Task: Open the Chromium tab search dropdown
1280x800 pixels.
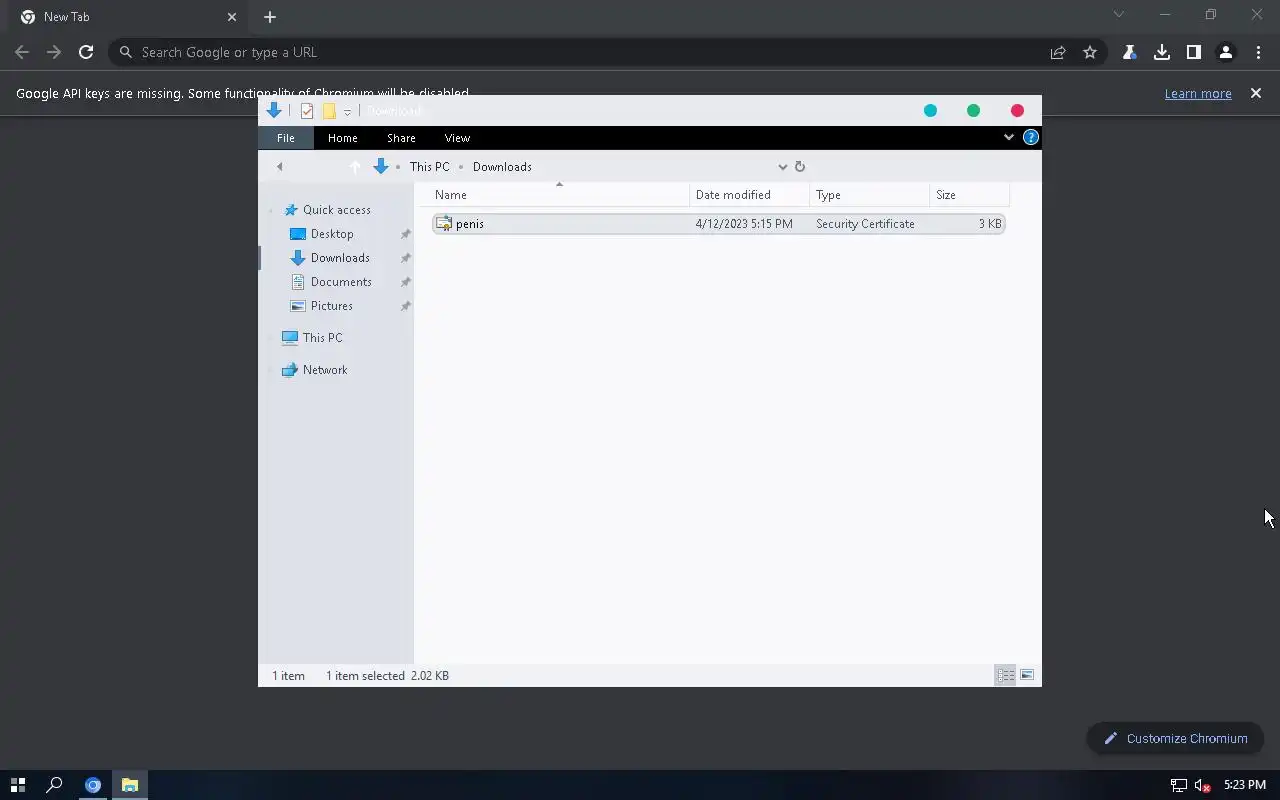Action: pyautogui.click(x=1119, y=14)
